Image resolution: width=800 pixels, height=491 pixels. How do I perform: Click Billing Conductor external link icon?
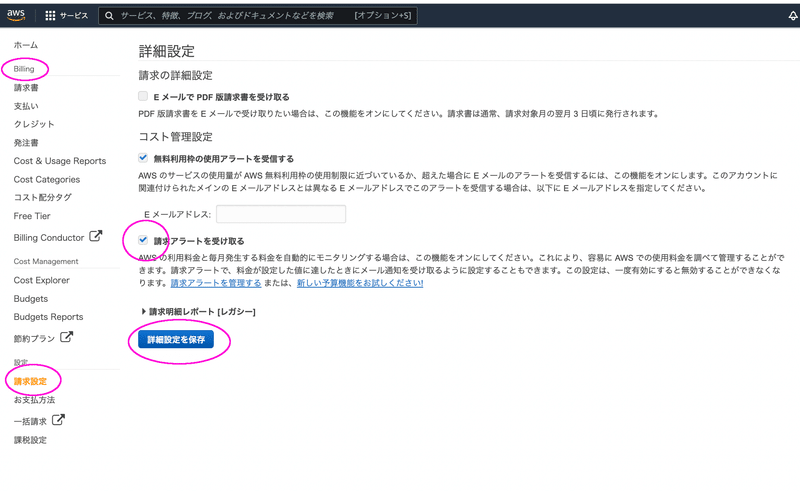[x=95, y=236]
